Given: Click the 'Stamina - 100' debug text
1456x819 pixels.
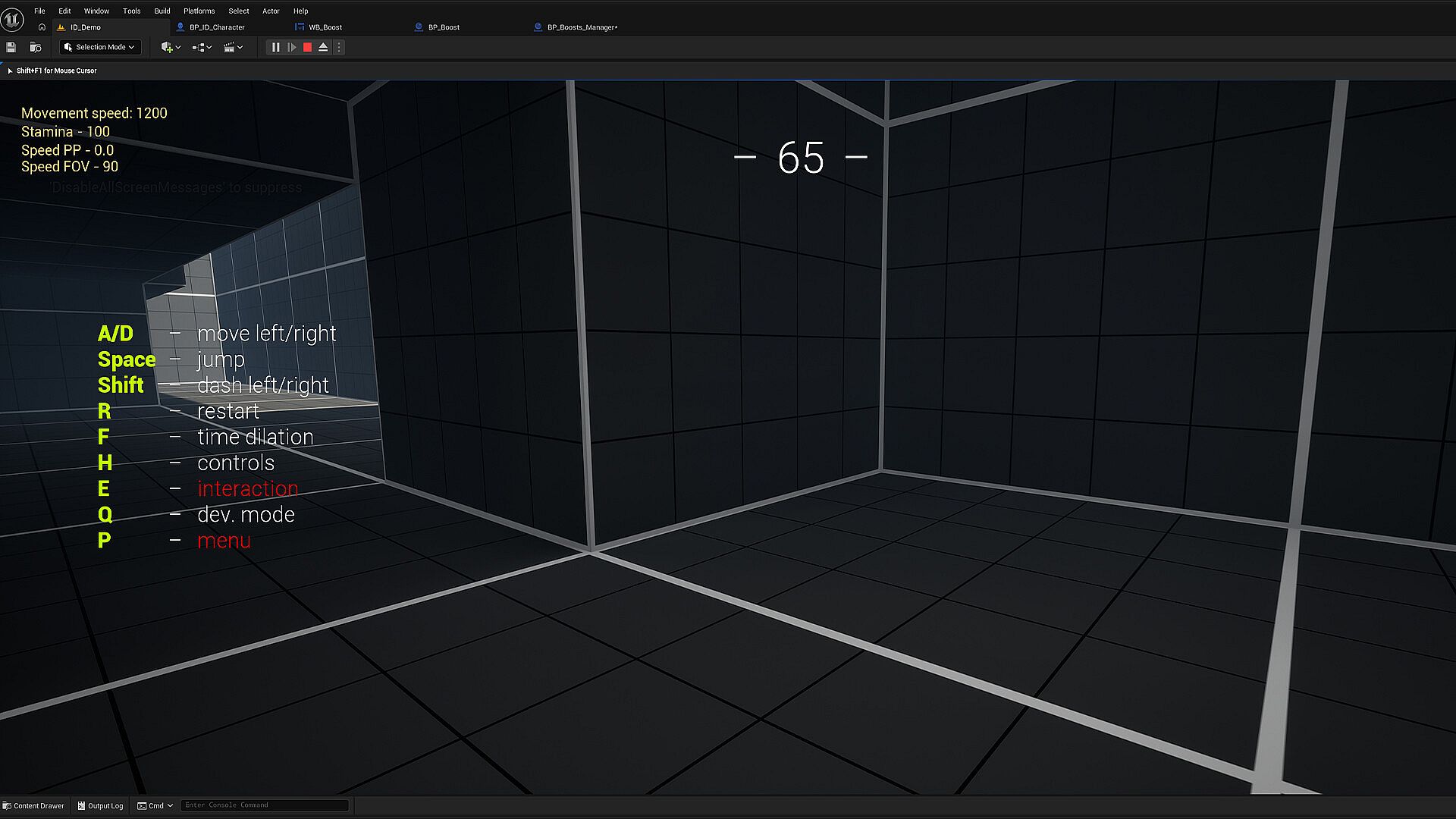Looking at the screenshot, I should [65, 131].
